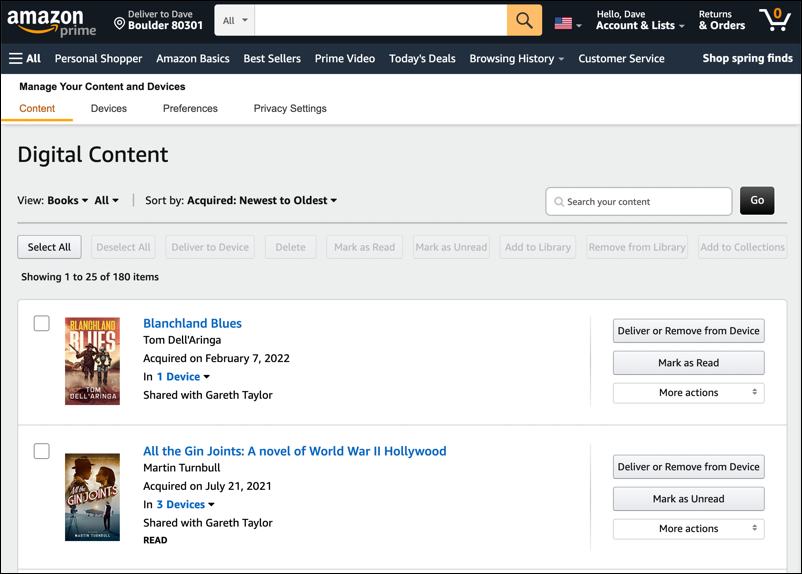
Task: Click the Go search button
Action: coord(757,201)
